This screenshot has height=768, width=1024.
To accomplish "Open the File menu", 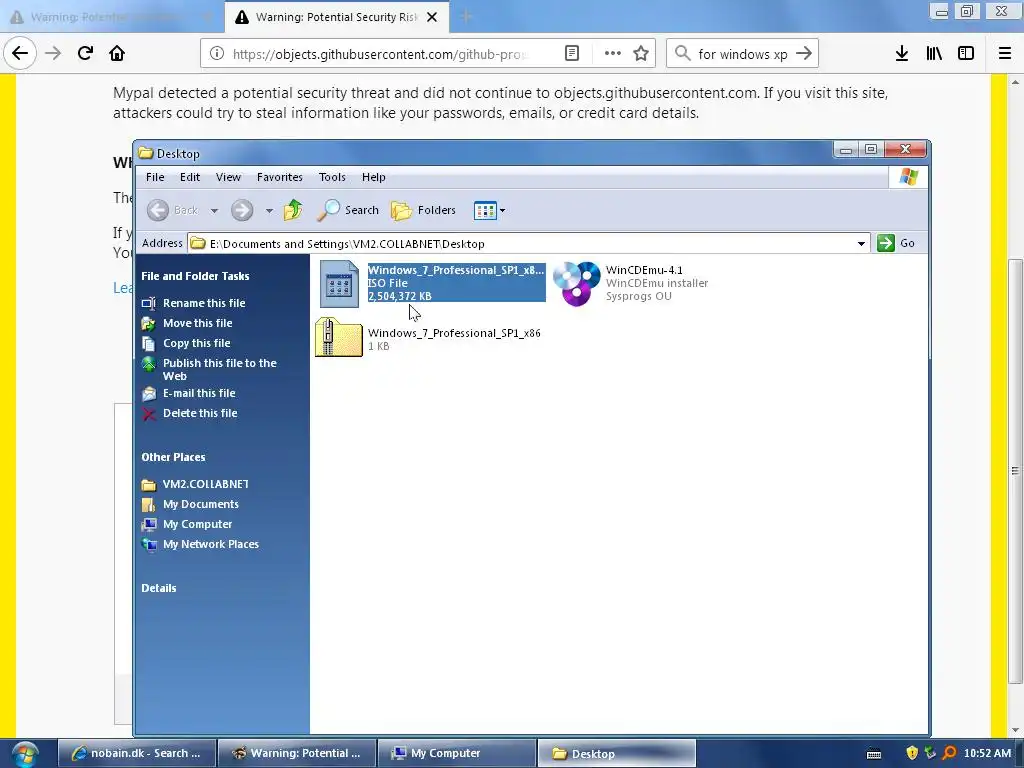I will 155,177.
